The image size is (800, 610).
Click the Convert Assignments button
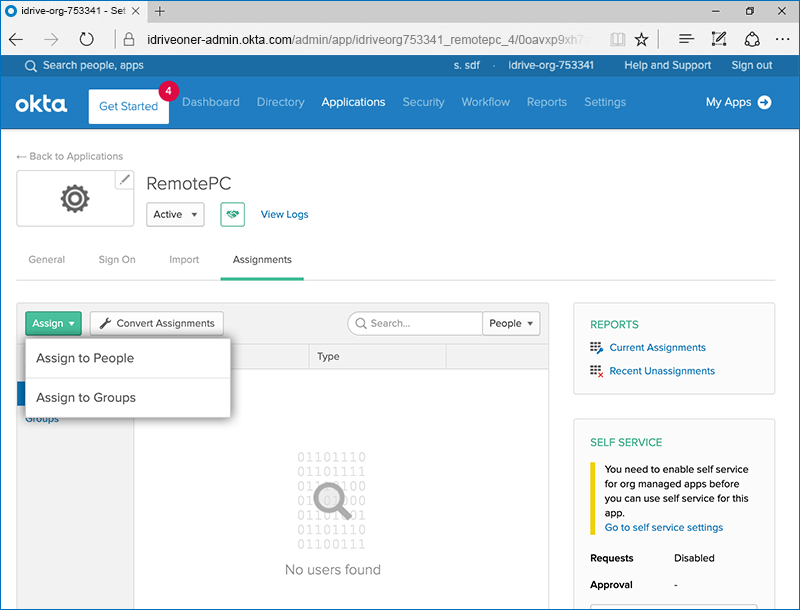coord(157,323)
